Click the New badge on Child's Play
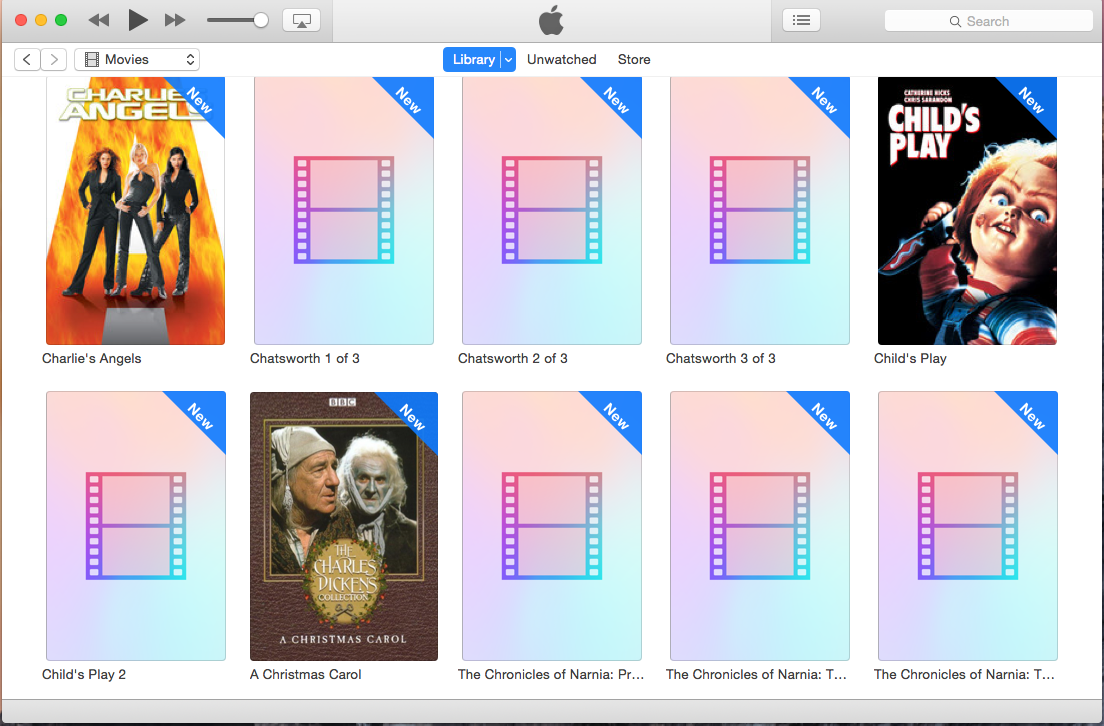 [x=1031, y=101]
